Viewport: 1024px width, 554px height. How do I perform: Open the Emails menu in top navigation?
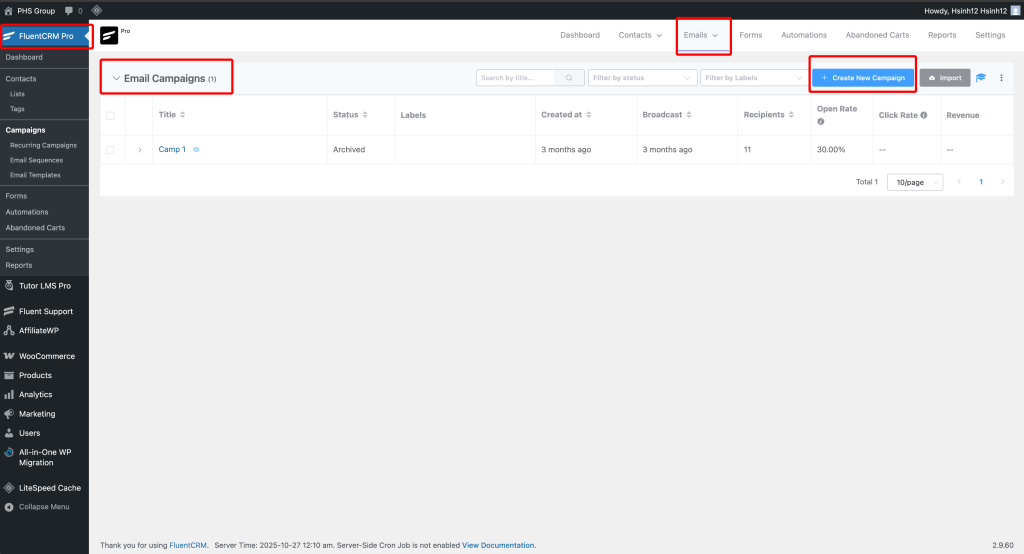pos(701,35)
